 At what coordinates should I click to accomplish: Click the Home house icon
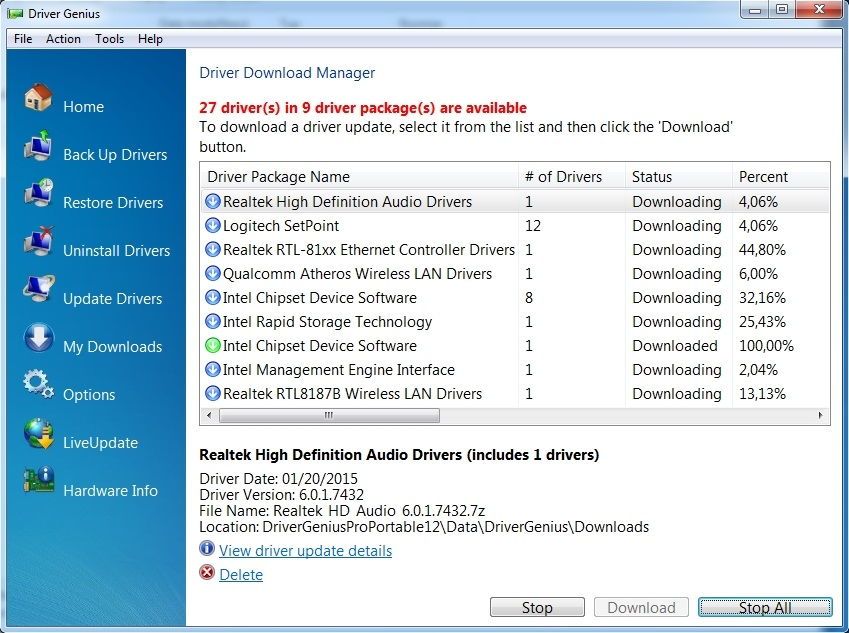tap(38, 99)
